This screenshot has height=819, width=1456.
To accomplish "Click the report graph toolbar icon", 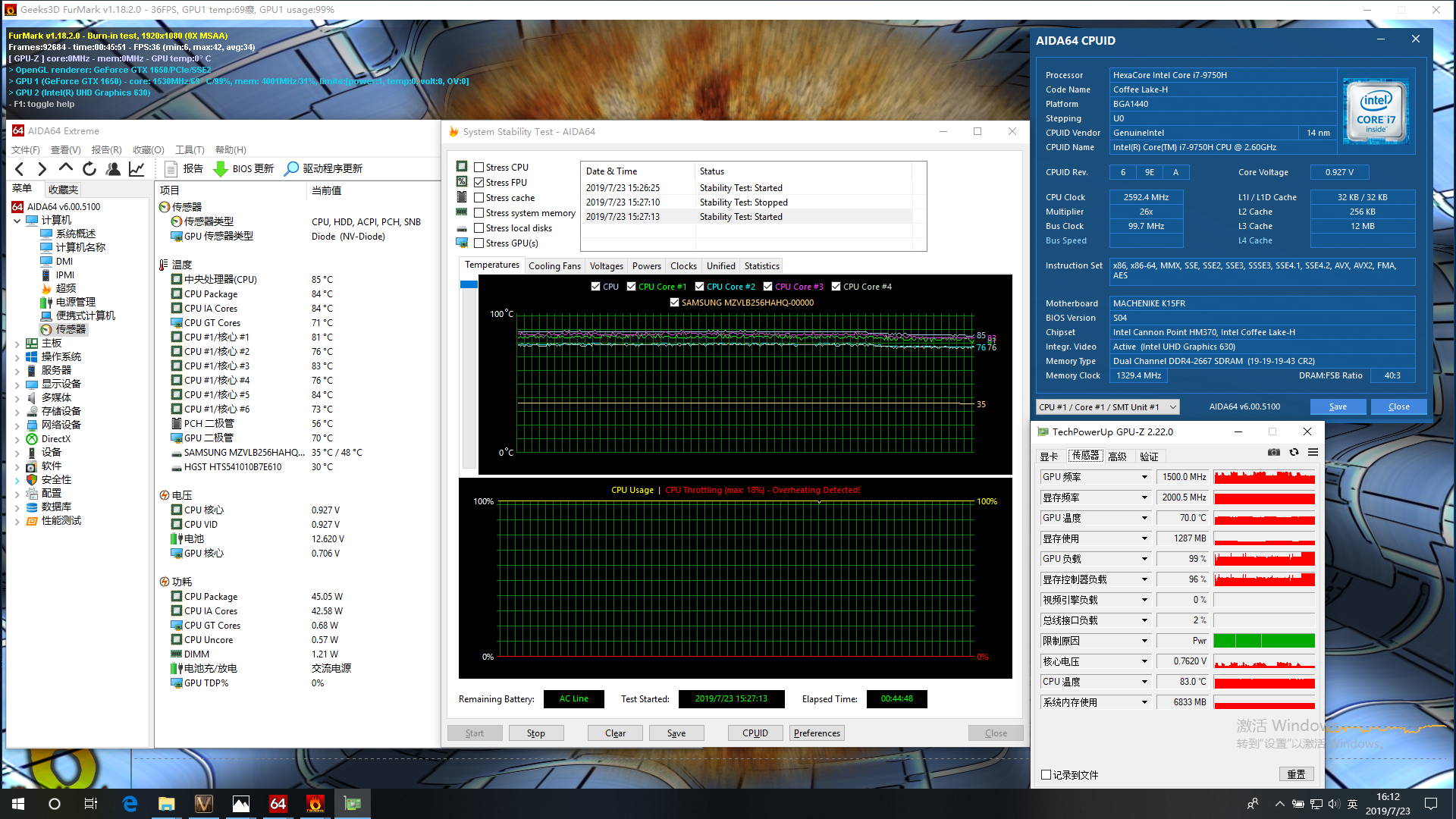I will [136, 168].
